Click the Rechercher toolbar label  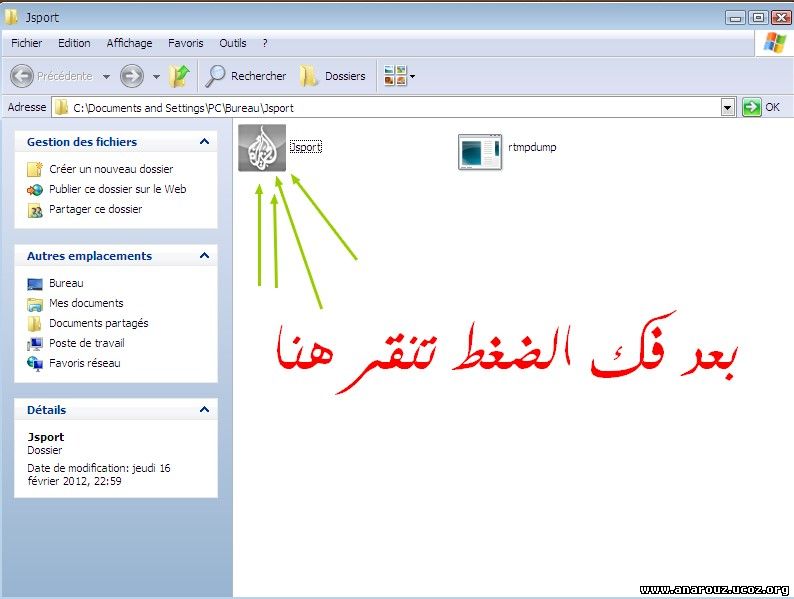258,76
